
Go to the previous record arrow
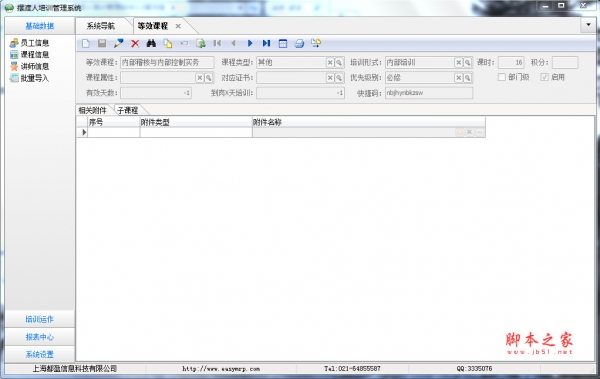pos(233,43)
